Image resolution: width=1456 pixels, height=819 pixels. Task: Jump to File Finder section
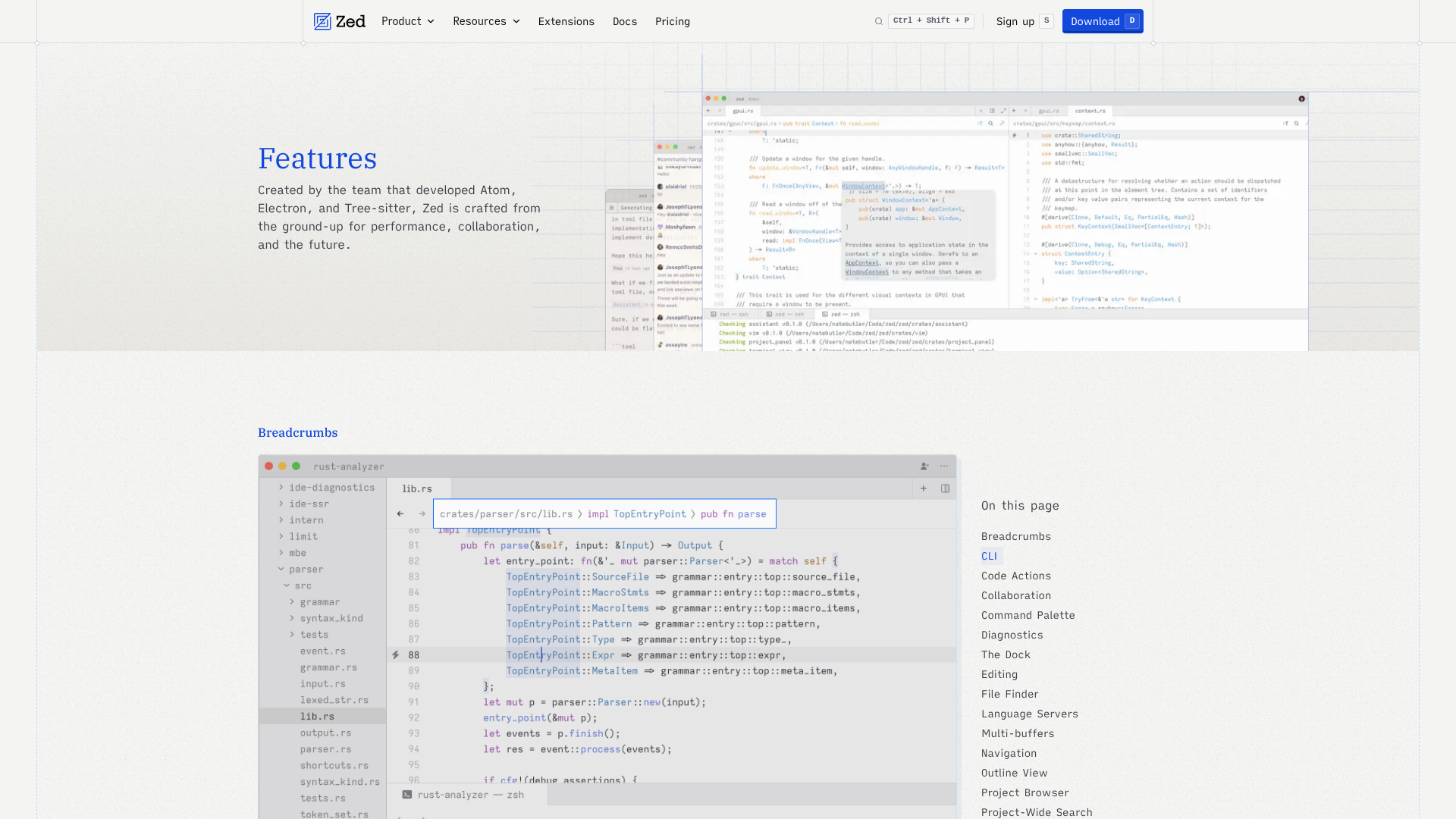point(1010,694)
